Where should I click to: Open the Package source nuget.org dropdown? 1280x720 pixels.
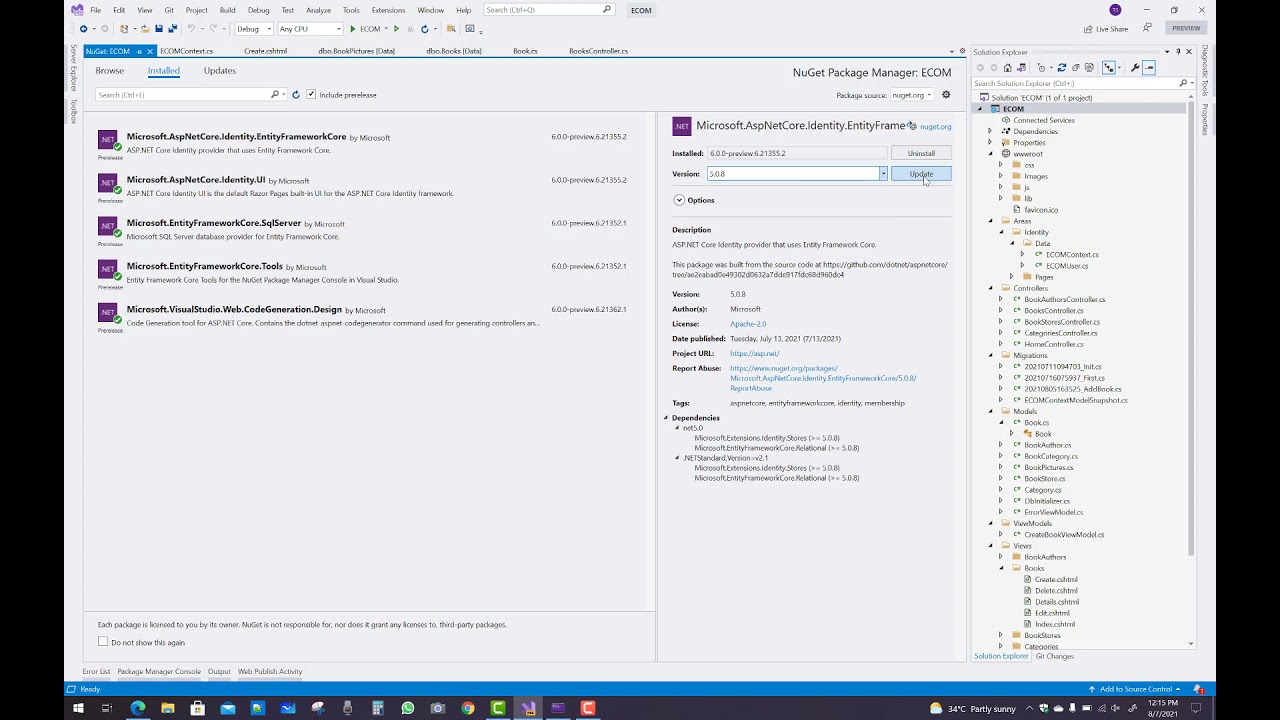point(911,95)
